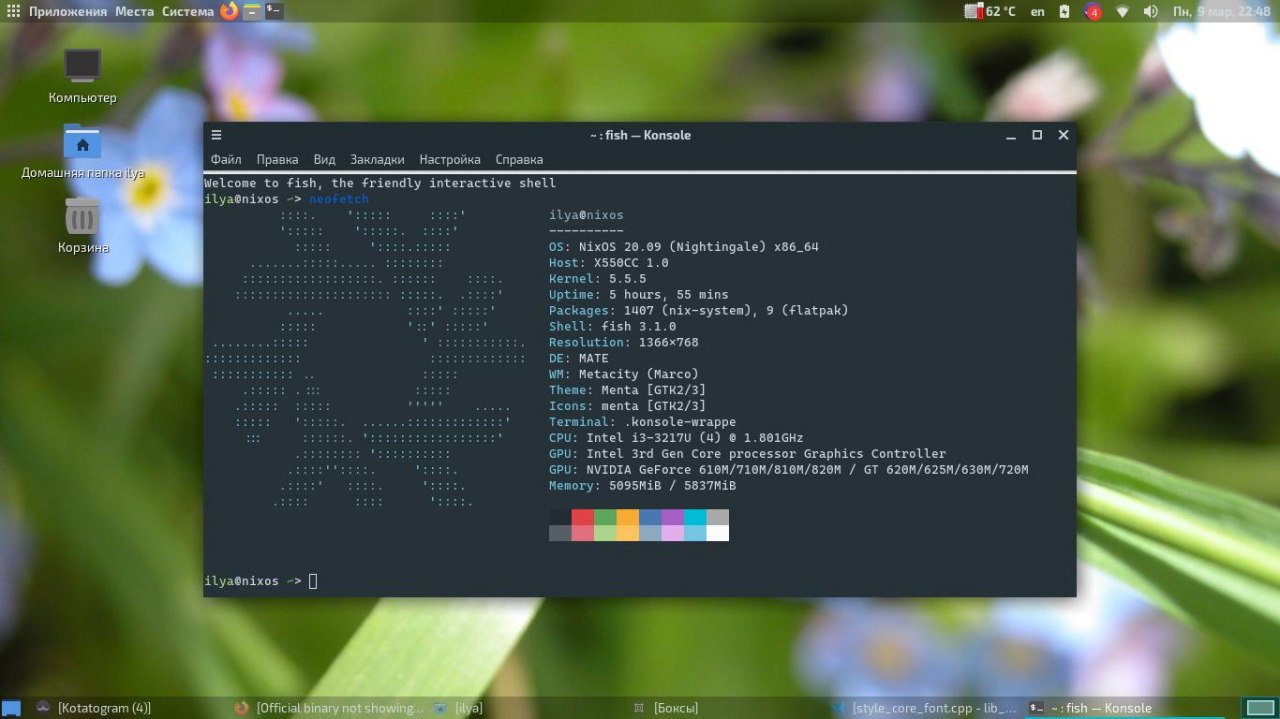Image resolution: width=1280 pixels, height=719 pixels.
Task: Click the 'Terminal: .konsole-wrappe' line
Action: tap(643, 422)
